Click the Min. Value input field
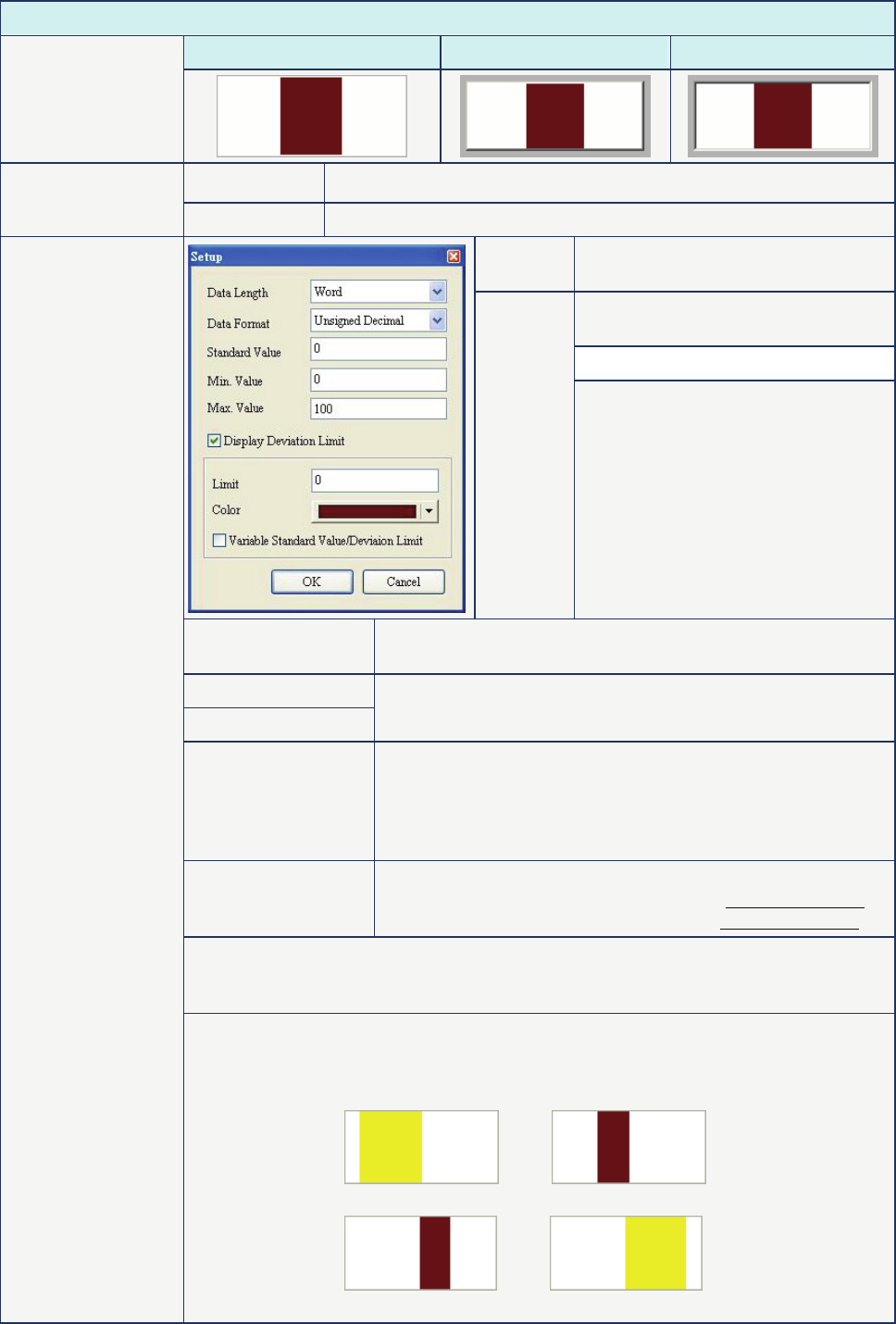Screen dimensions: 896x1324 coord(379,380)
